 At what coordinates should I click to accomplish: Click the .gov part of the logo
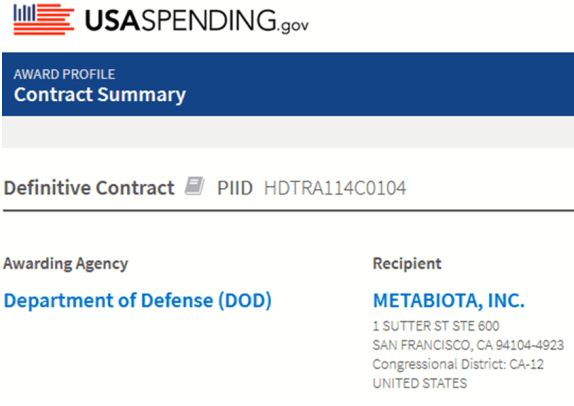294,25
